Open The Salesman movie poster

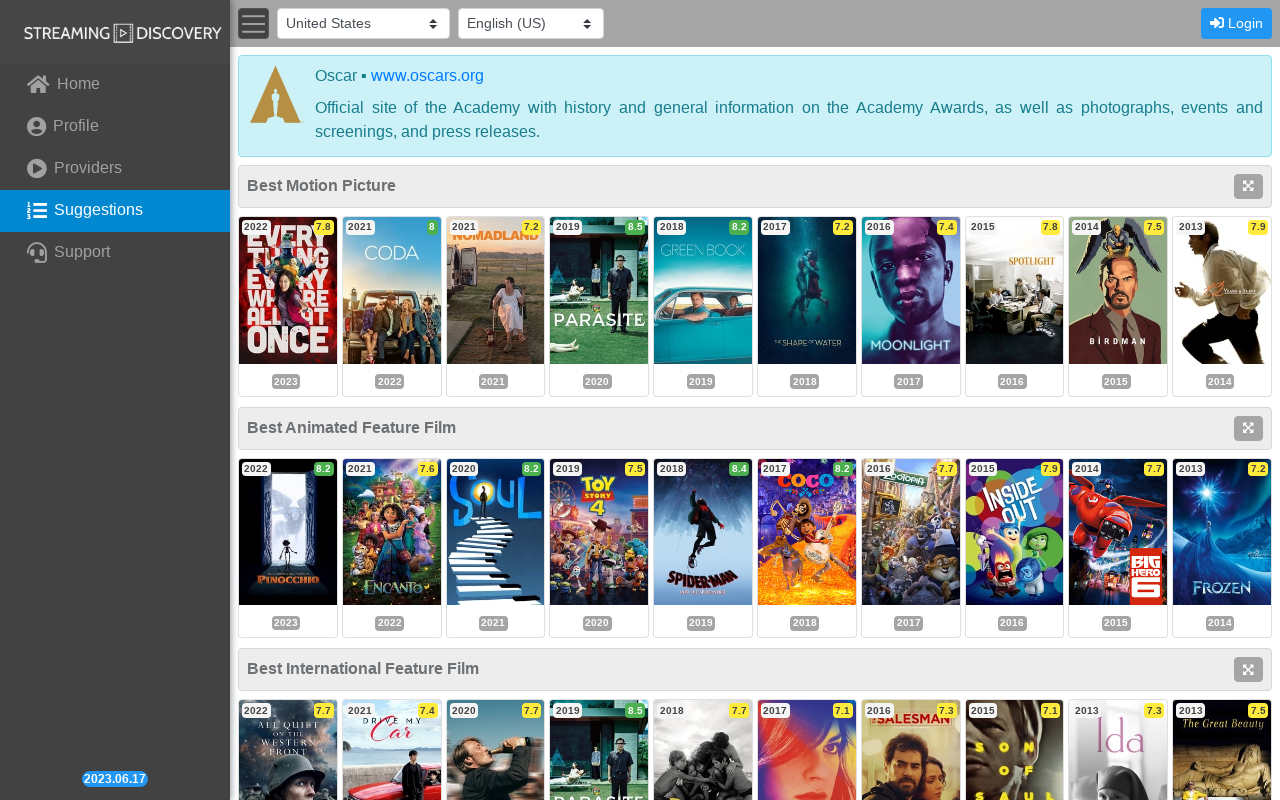coord(911,750)
